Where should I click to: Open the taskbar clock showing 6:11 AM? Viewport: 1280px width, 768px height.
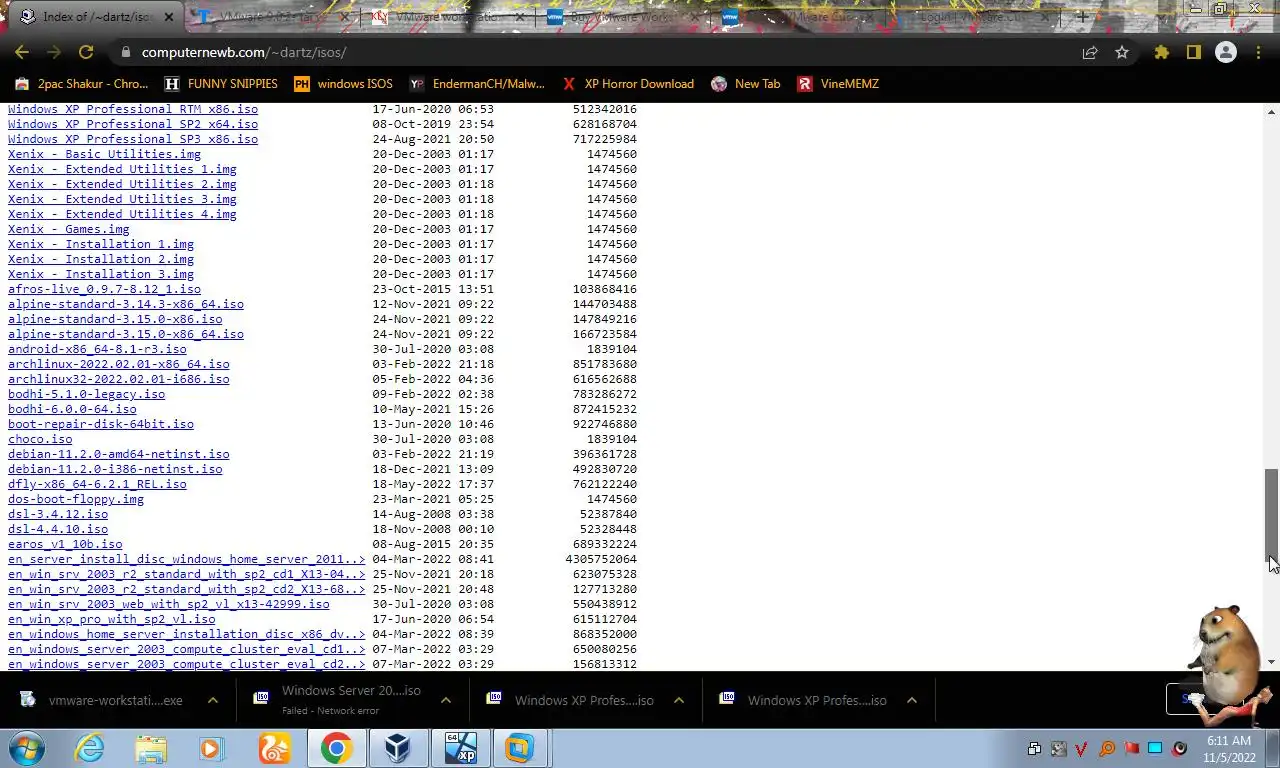tap(1228, 749)
